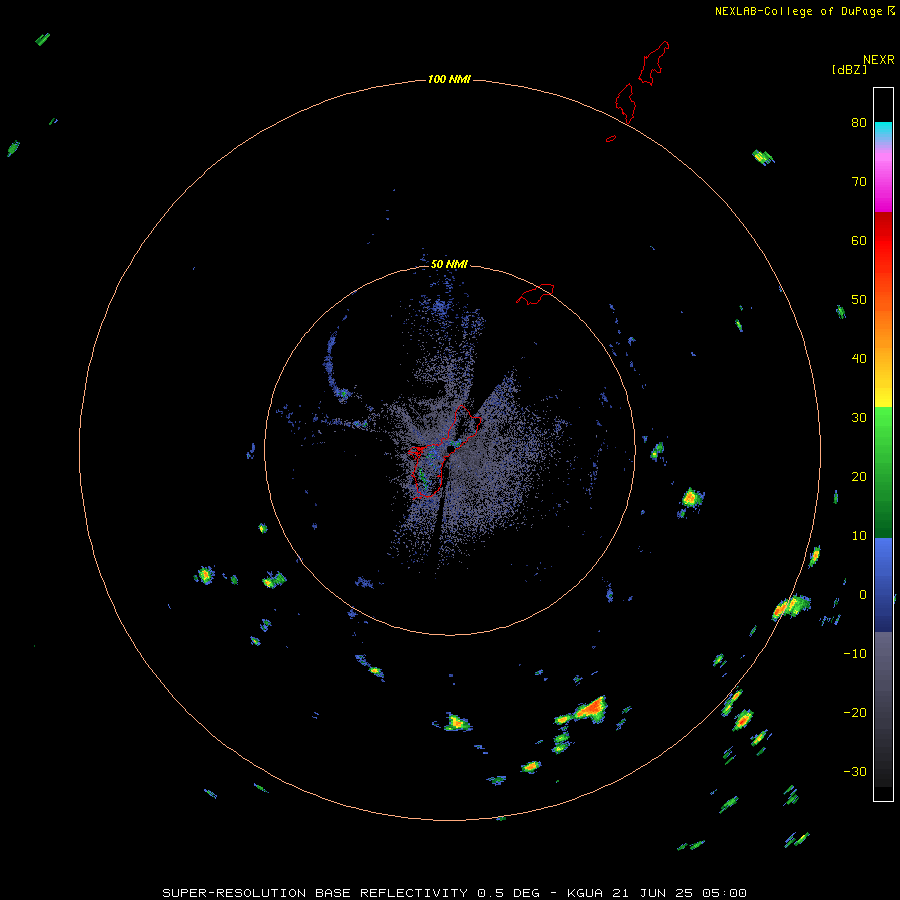The height and width of the screenshot is (900, 900).
Task: Click the -20 value on the dBZ scale
Action: pos(855,713)
